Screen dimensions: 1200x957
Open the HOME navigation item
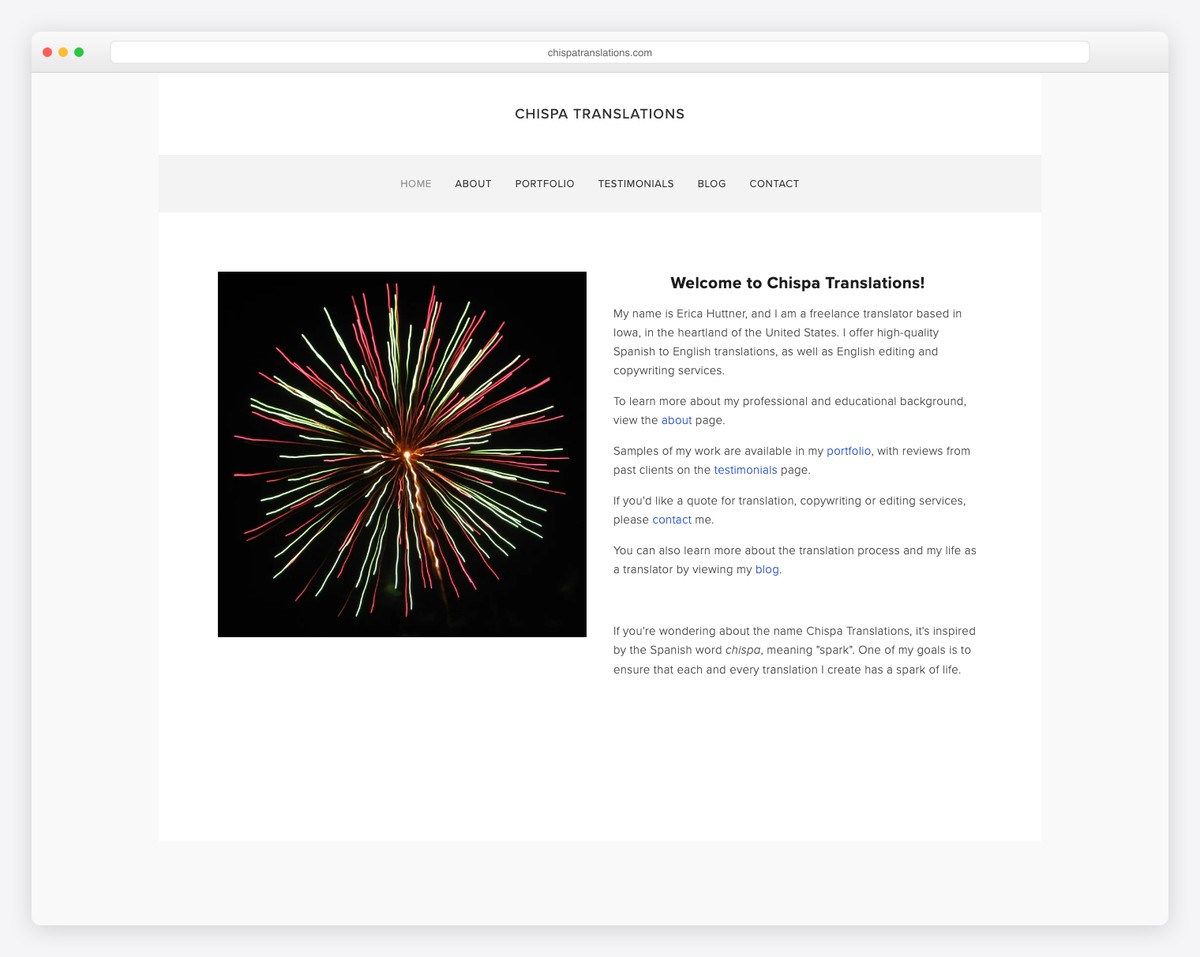(416, 184)
